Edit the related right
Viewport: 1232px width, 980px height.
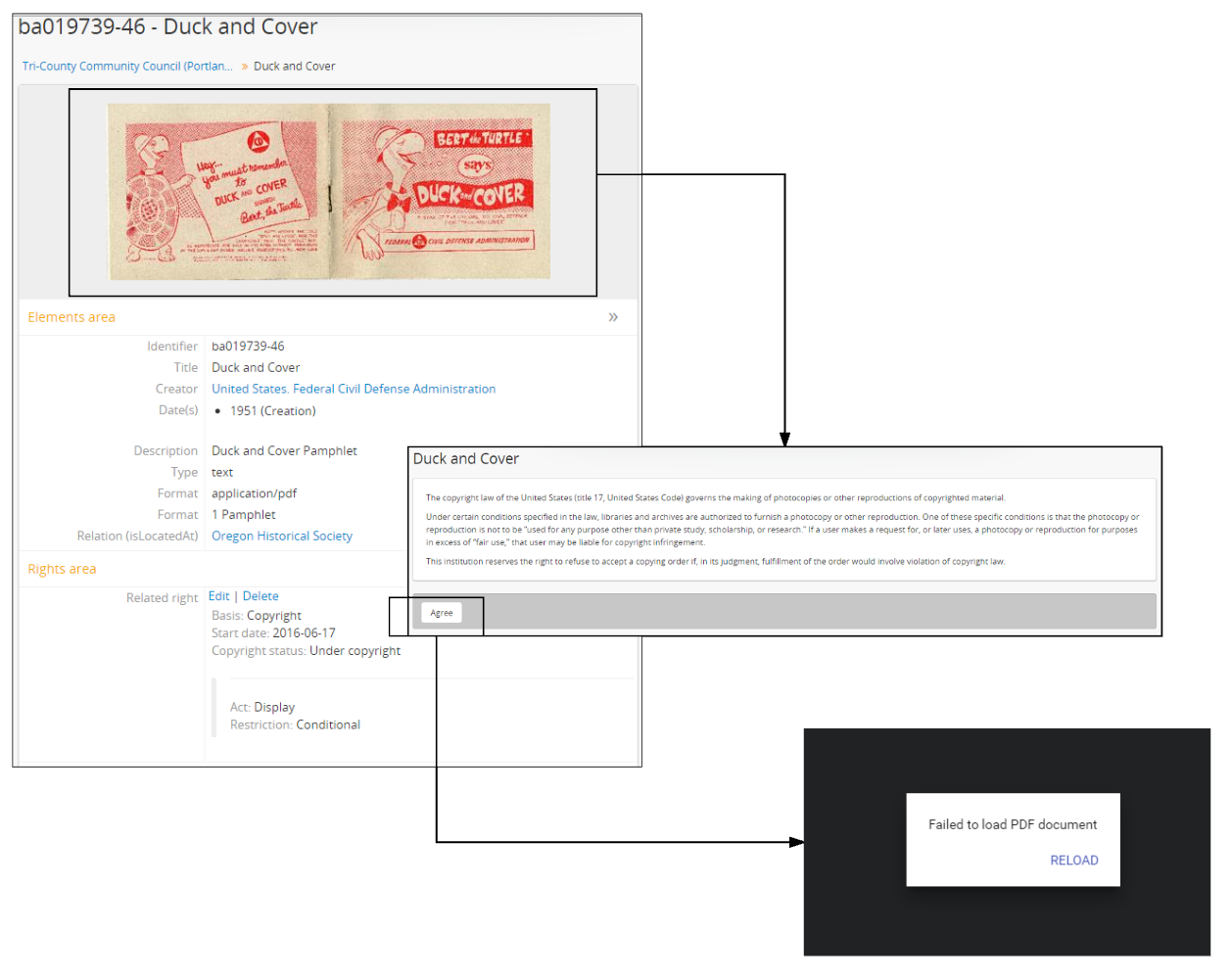pyautogui.click(x=218, y=596)
